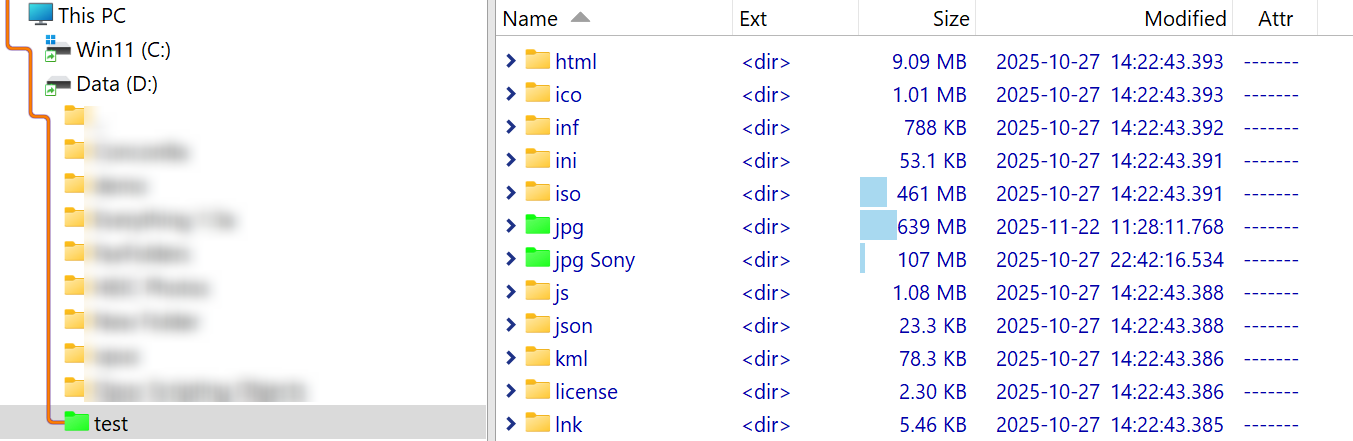Click the green jpg folder icon

(538, 226)
